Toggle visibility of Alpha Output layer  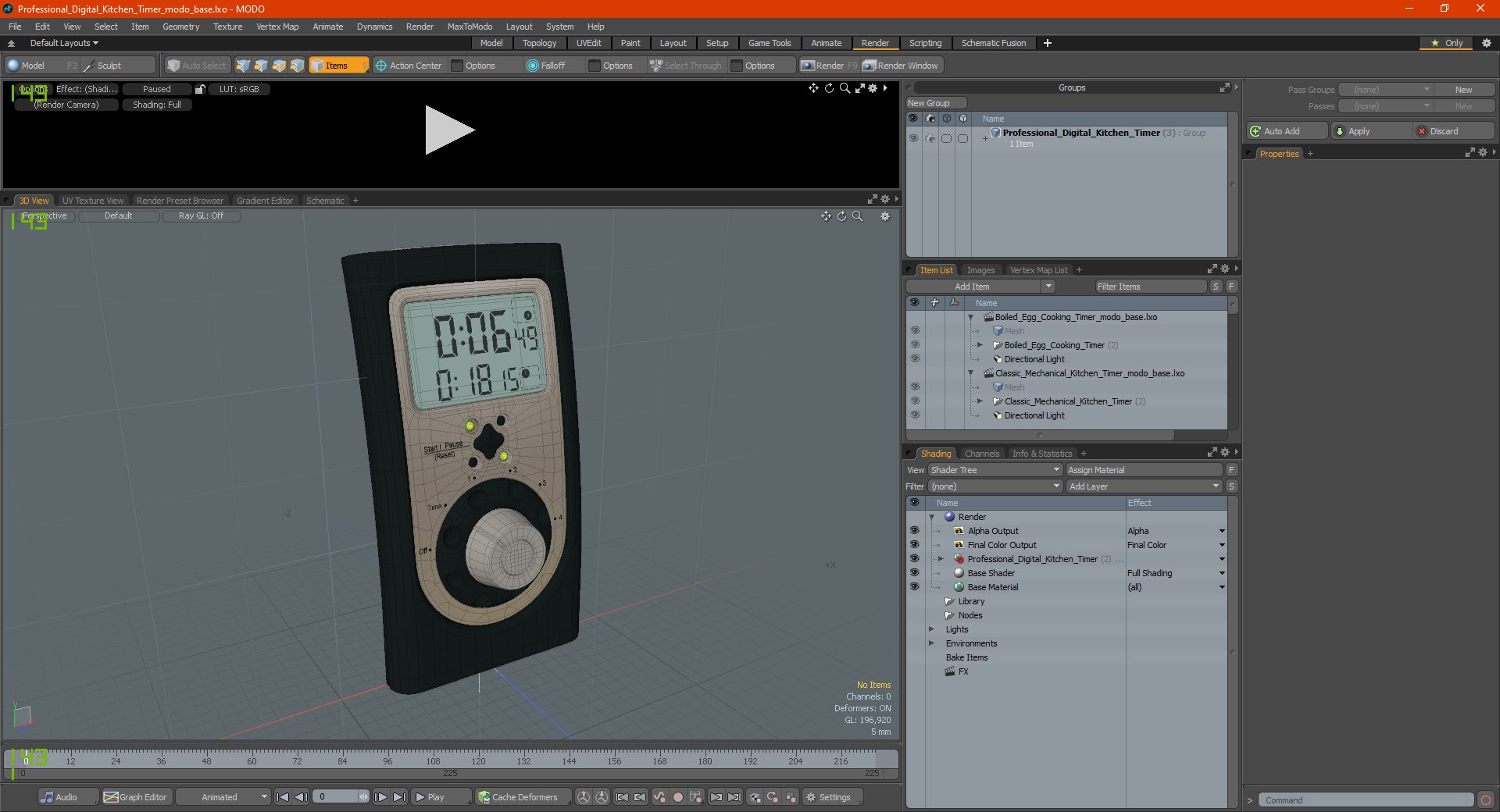pos(914,531)
